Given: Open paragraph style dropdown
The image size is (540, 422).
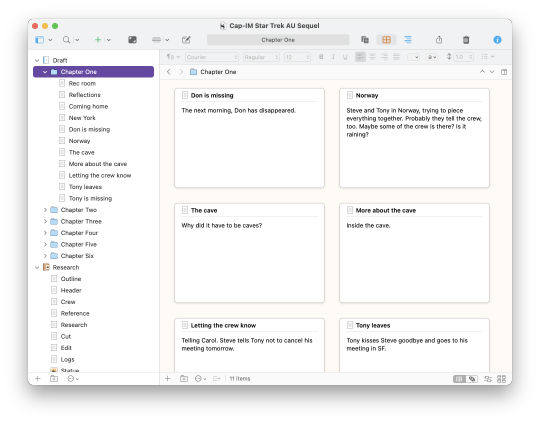Looking at the screenshot, I should tap(173, 57).
